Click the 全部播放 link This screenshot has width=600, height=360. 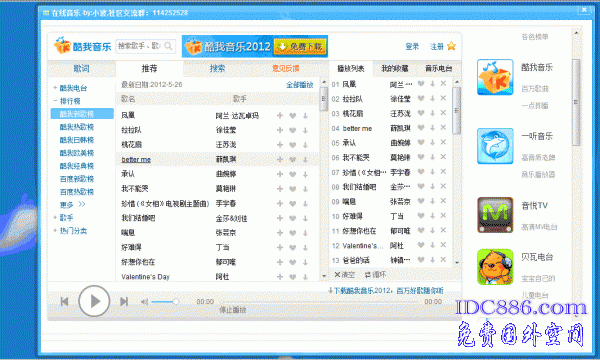coord(300,85)
